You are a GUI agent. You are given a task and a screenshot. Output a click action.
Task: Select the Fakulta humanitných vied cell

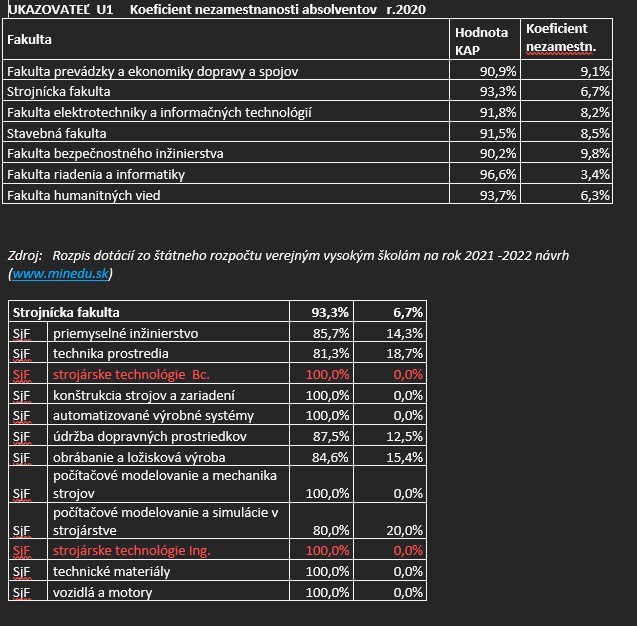tap(84, 196)
